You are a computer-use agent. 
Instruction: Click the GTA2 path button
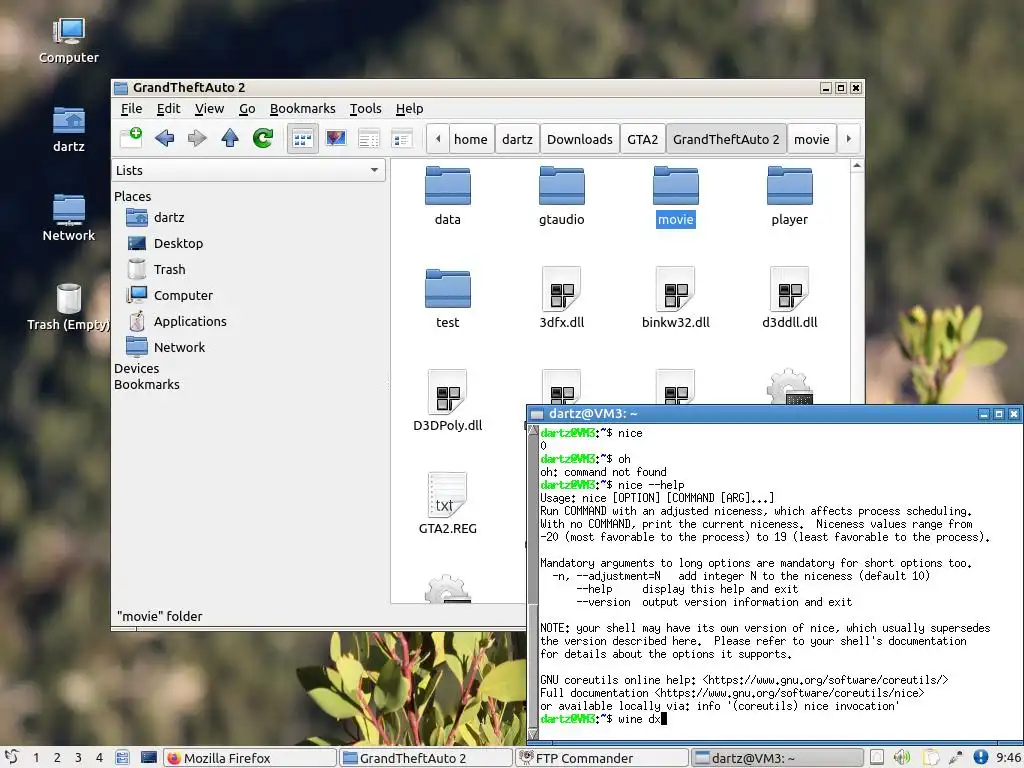(643, 139)
